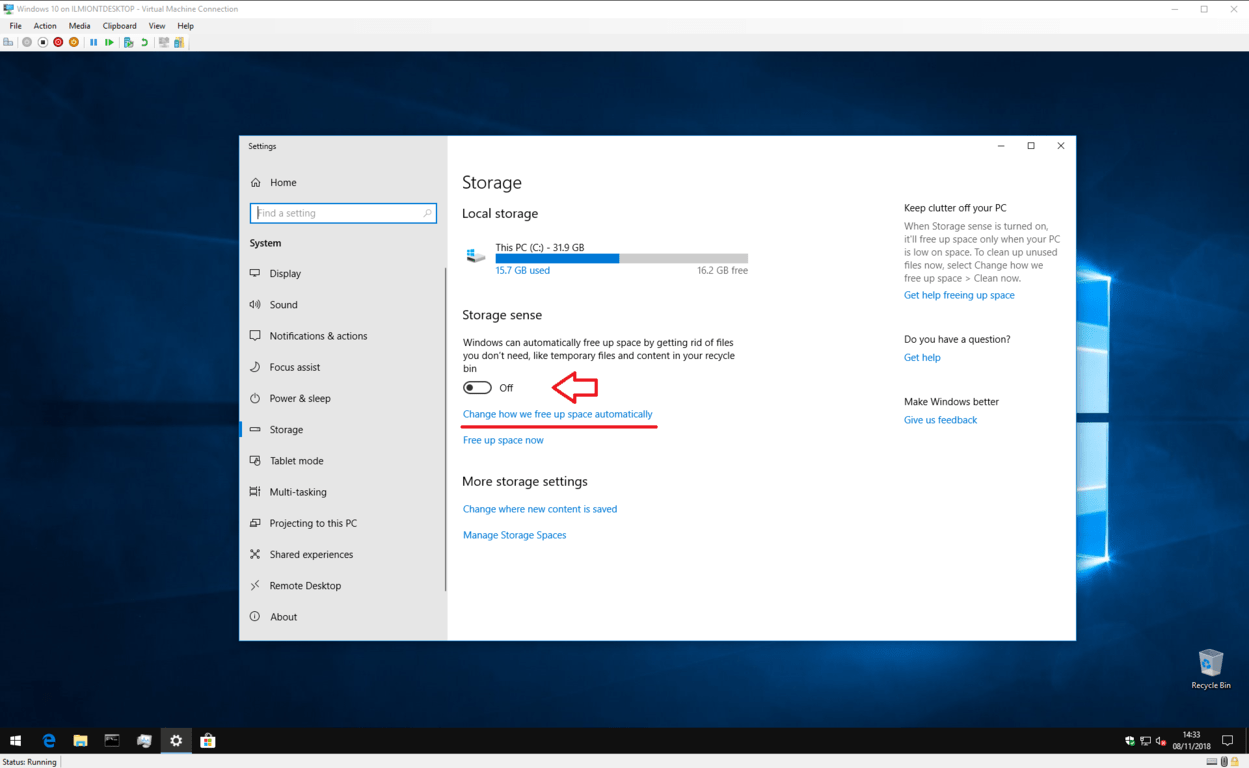Click the Checkpoint icon in the VM toolbar

128,42
